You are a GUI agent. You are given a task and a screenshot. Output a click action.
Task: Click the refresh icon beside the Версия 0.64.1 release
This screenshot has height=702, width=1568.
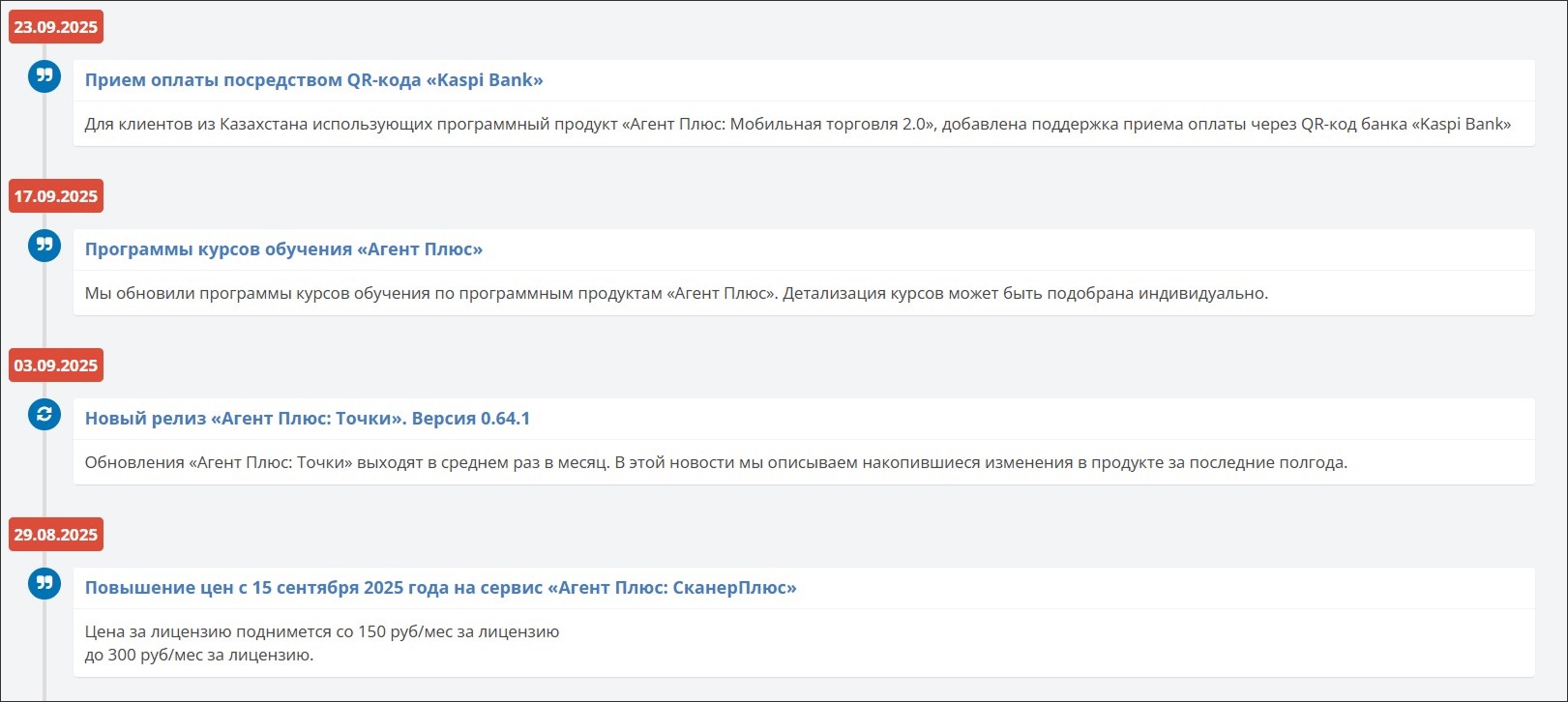44,415
